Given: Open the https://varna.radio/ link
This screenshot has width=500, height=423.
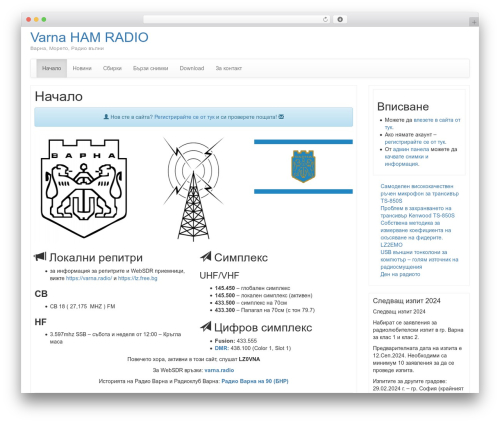Looking at the screenshot, I should (x=89, y=278).
